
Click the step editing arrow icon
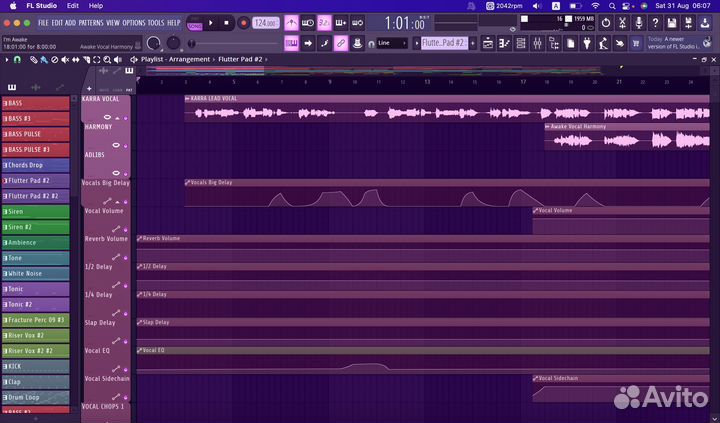(x=308, y=44)
